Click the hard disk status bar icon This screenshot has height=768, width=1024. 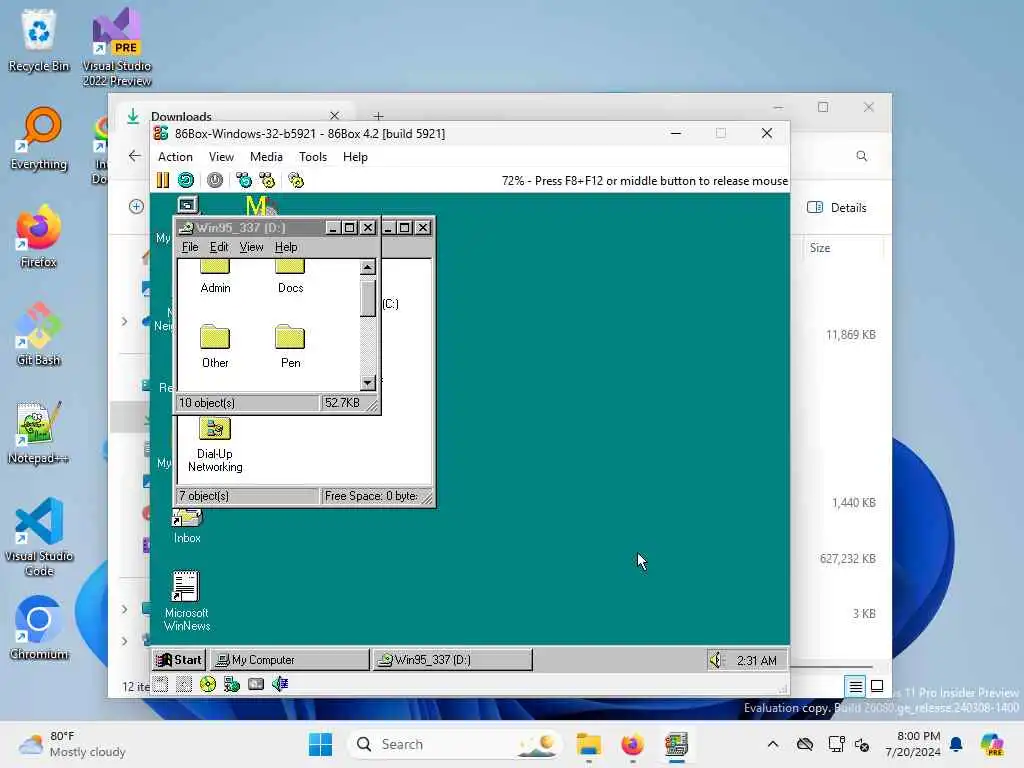tap(256, 684)
